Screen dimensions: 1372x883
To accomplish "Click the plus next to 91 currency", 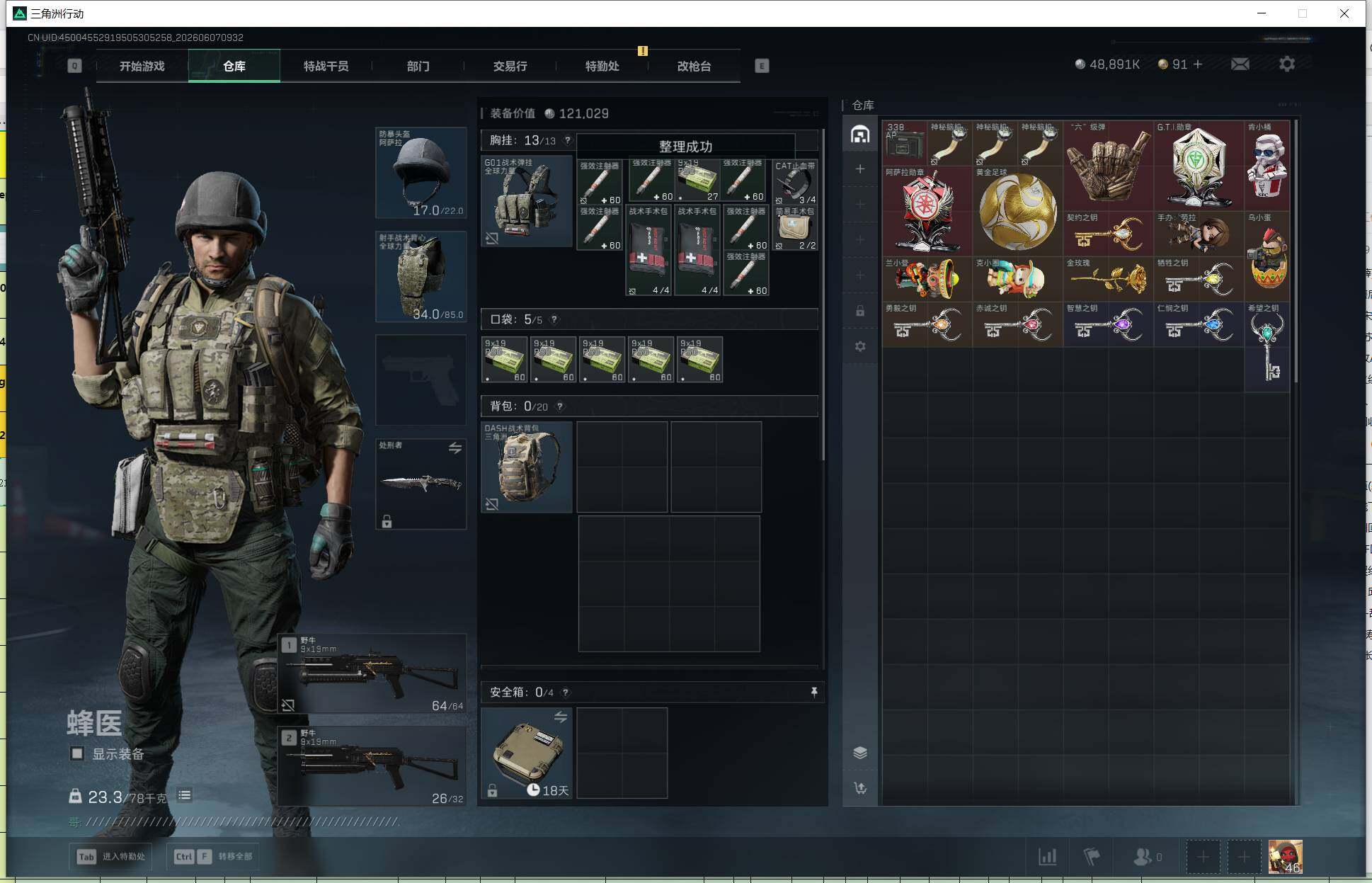I will [x=1198, y=64].
